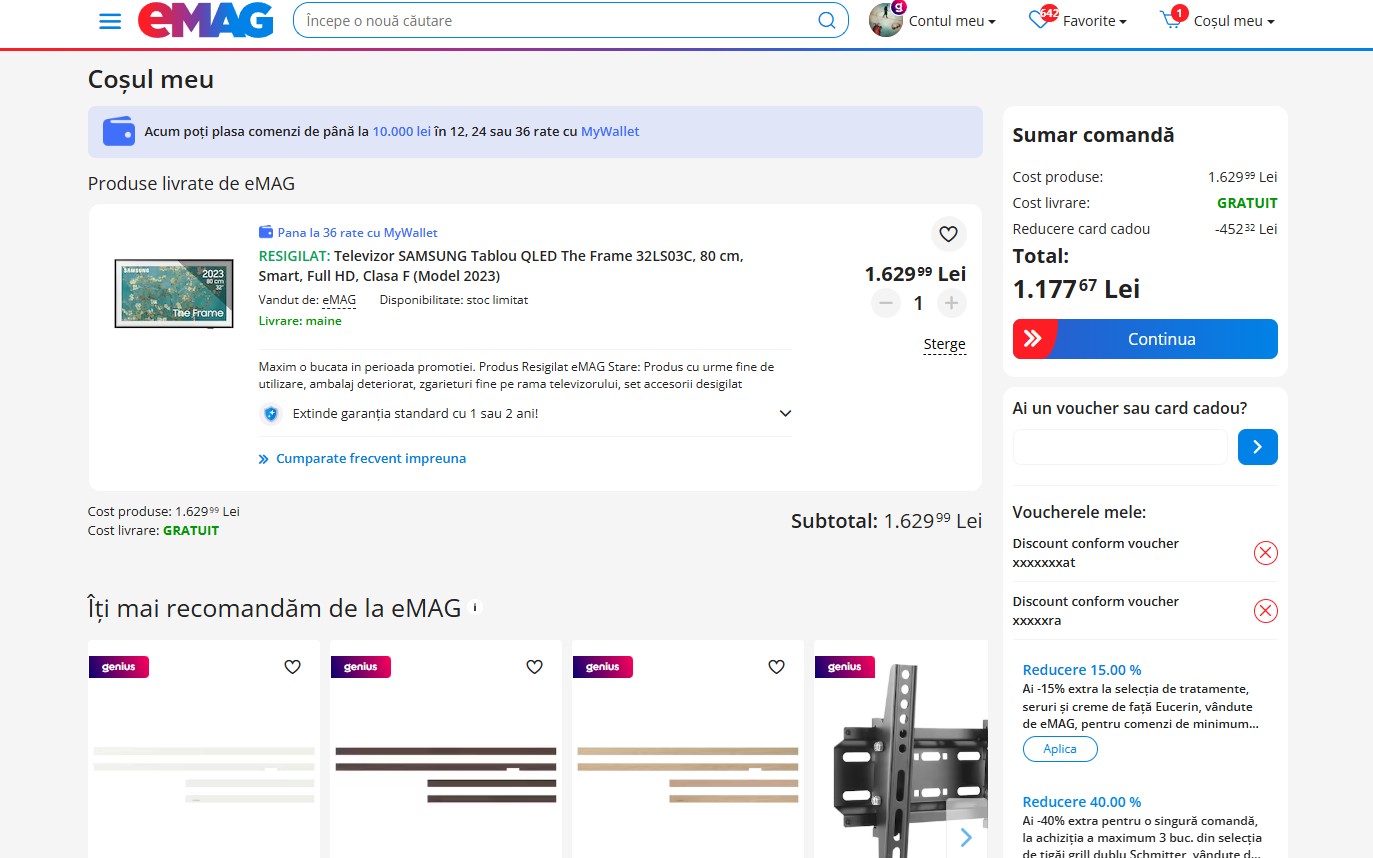Click the 'Voucherele mele:' heading
The image size is (1373, 858).
point(1079,512)
